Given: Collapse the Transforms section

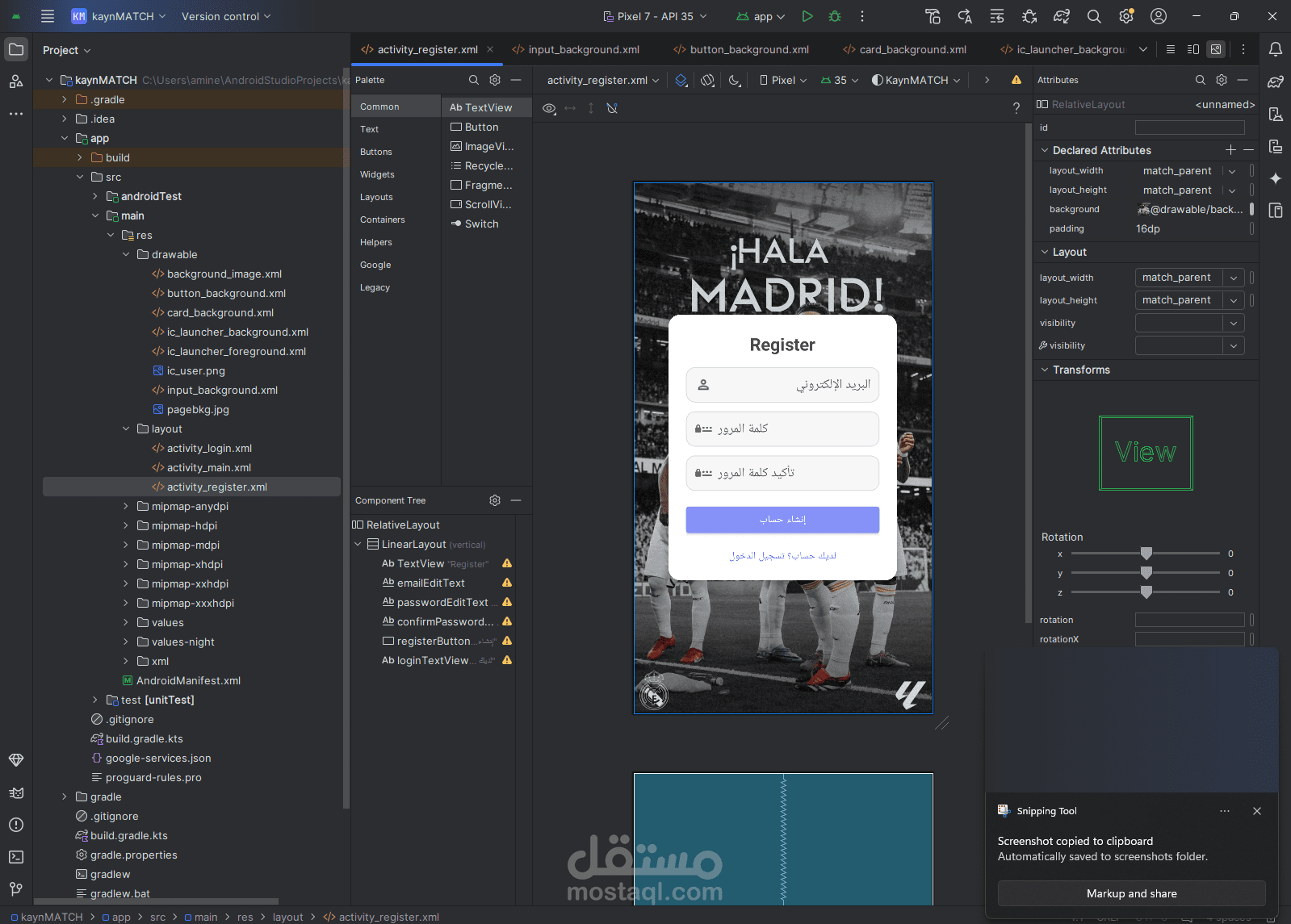Looking at the screenshot, I should click(x=1045, y=370).
